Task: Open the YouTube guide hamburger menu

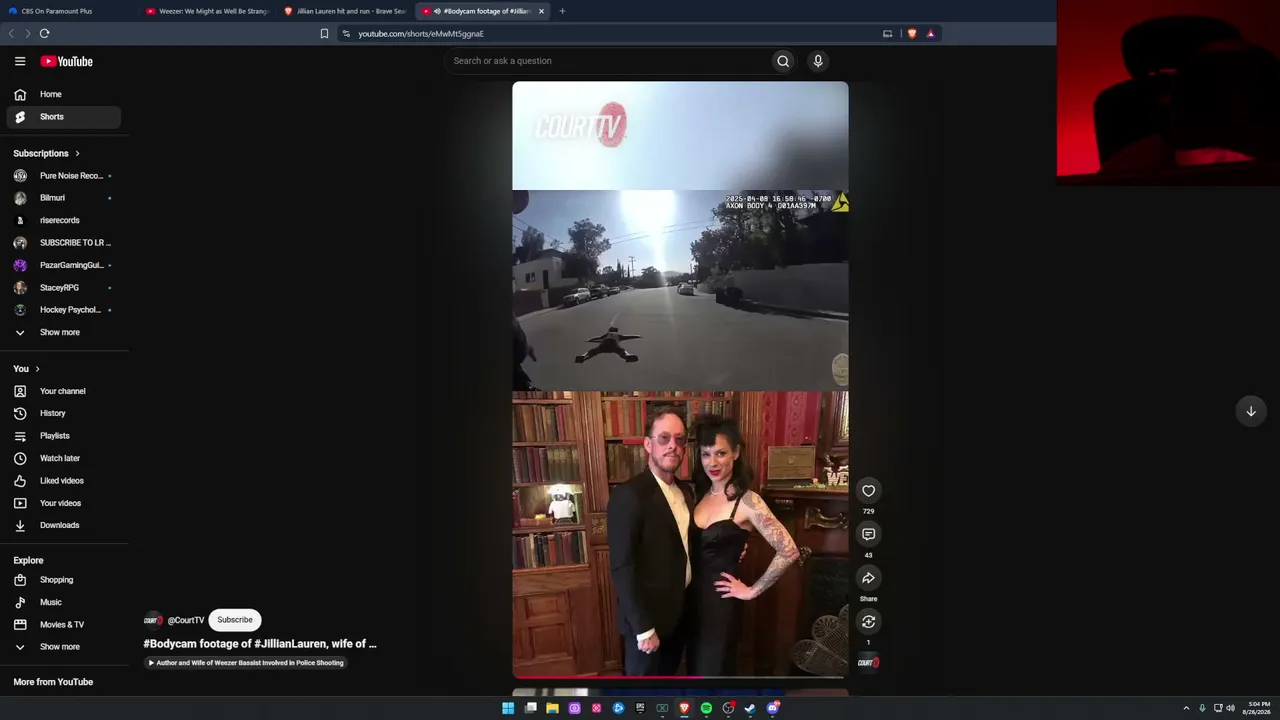Action: click(x=20, y=61)
